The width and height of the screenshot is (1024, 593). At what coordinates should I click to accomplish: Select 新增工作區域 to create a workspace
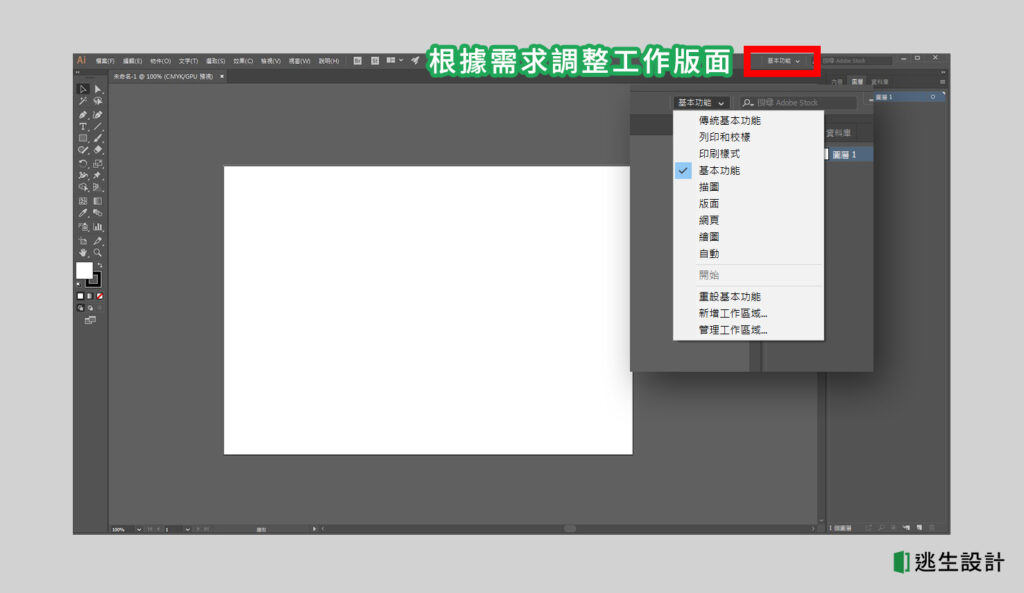[731, 313]
